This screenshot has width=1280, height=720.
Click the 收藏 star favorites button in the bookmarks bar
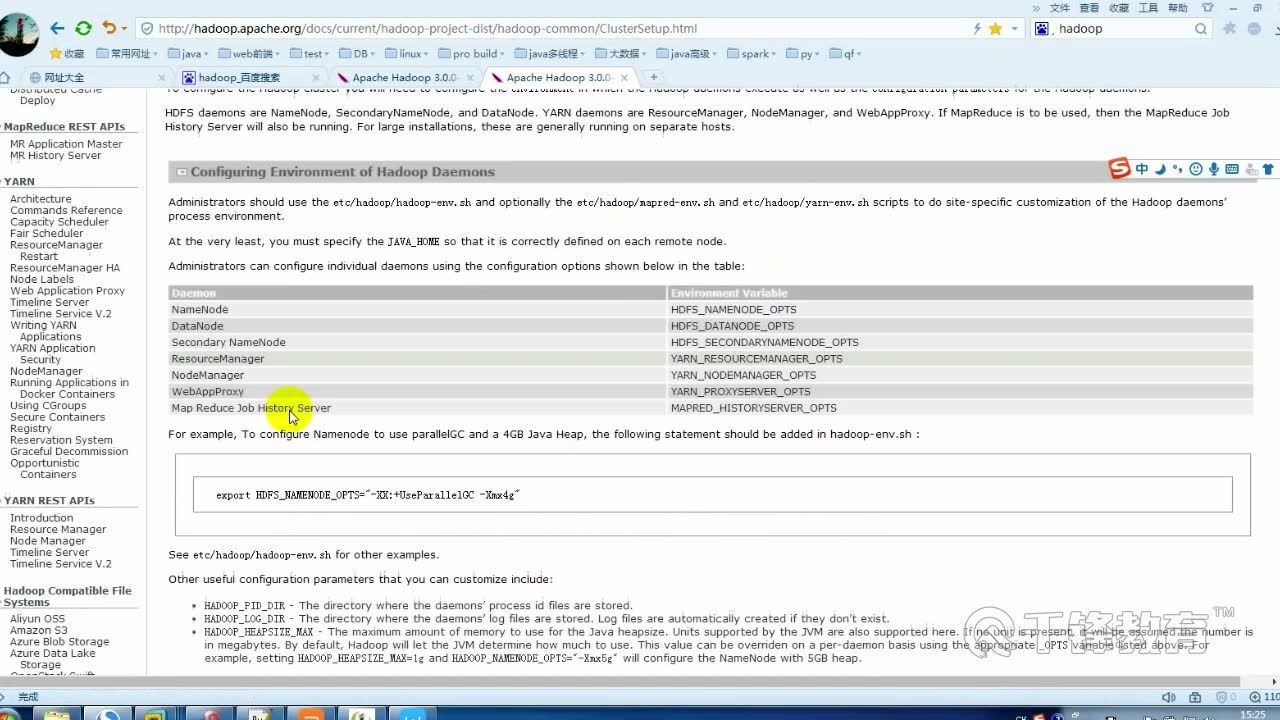(x=67, y=54)
